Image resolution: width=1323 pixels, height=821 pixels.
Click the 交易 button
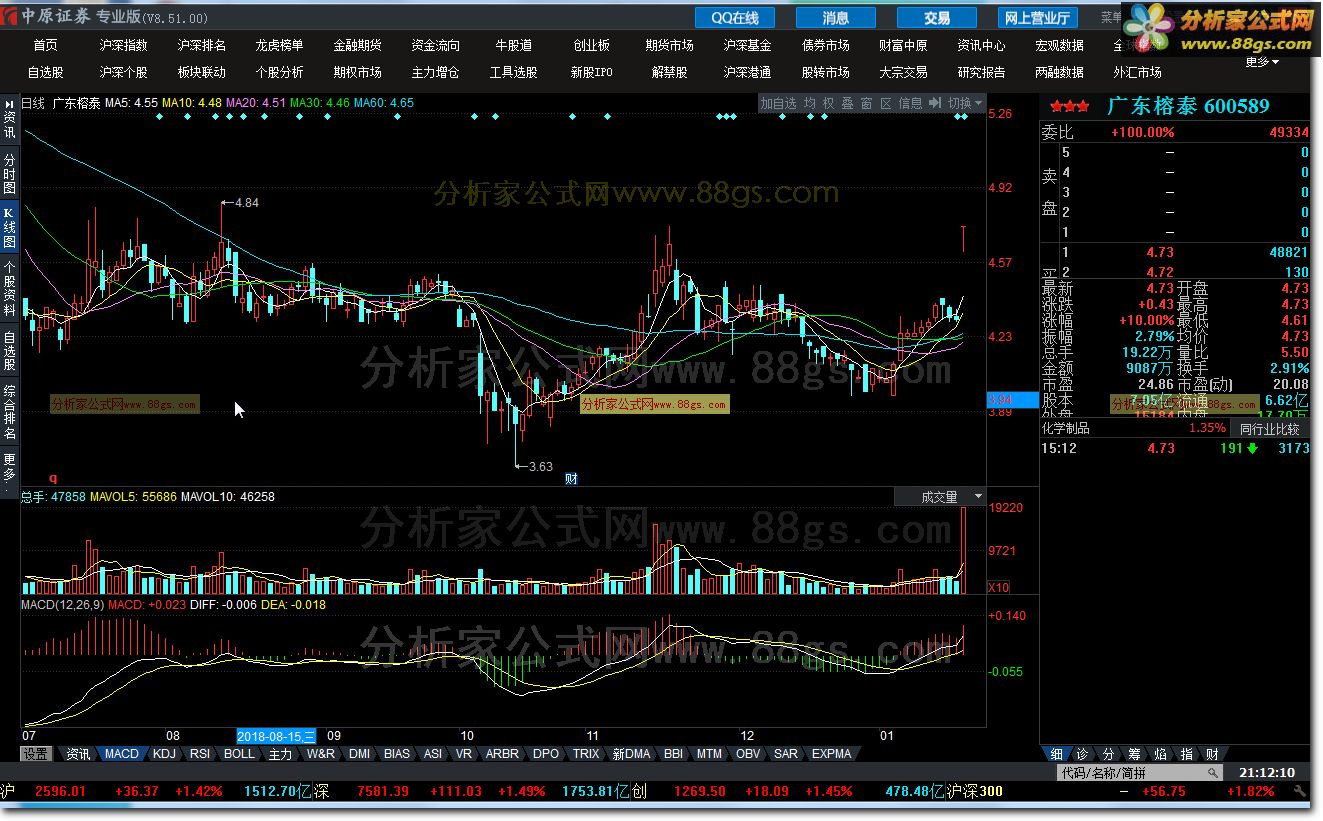point(937,18)
